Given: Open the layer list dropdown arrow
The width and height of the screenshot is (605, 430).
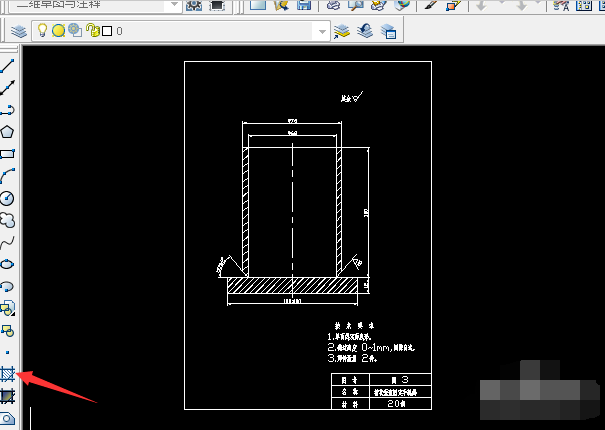Looking at the screenshot, I should (322, 32).
